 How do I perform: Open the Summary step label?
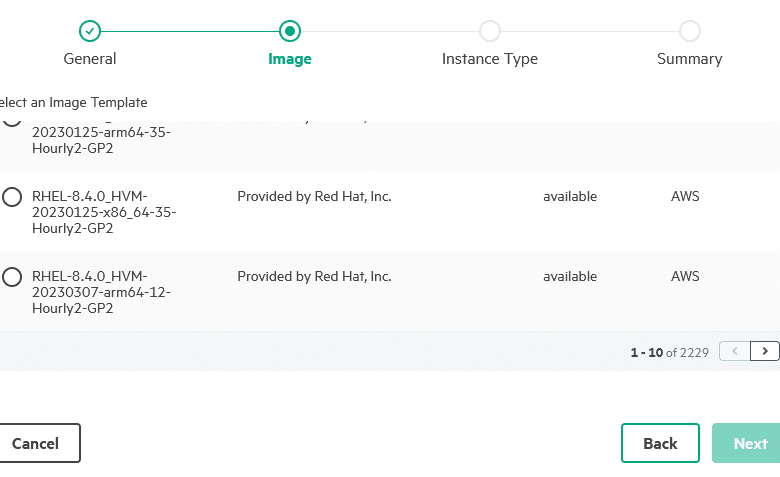(x=689, y=59)
